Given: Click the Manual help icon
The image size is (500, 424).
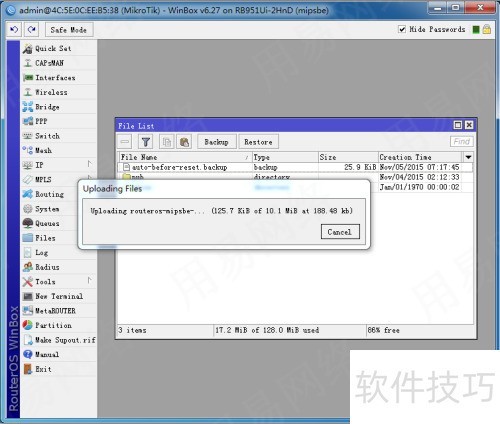Looking at the screenshot, I should tap(28, 354).
